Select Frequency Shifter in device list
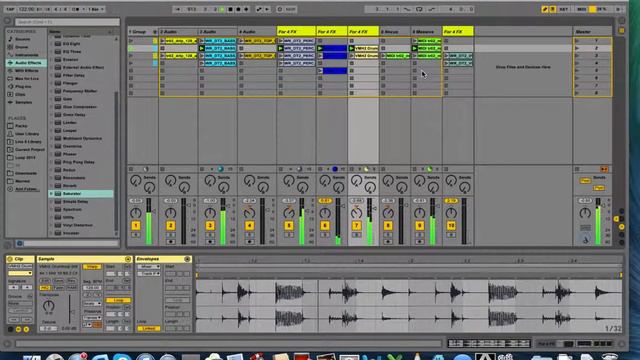This screenshot has width=640, height=360. pyautogui.click(x=80, y=91)
